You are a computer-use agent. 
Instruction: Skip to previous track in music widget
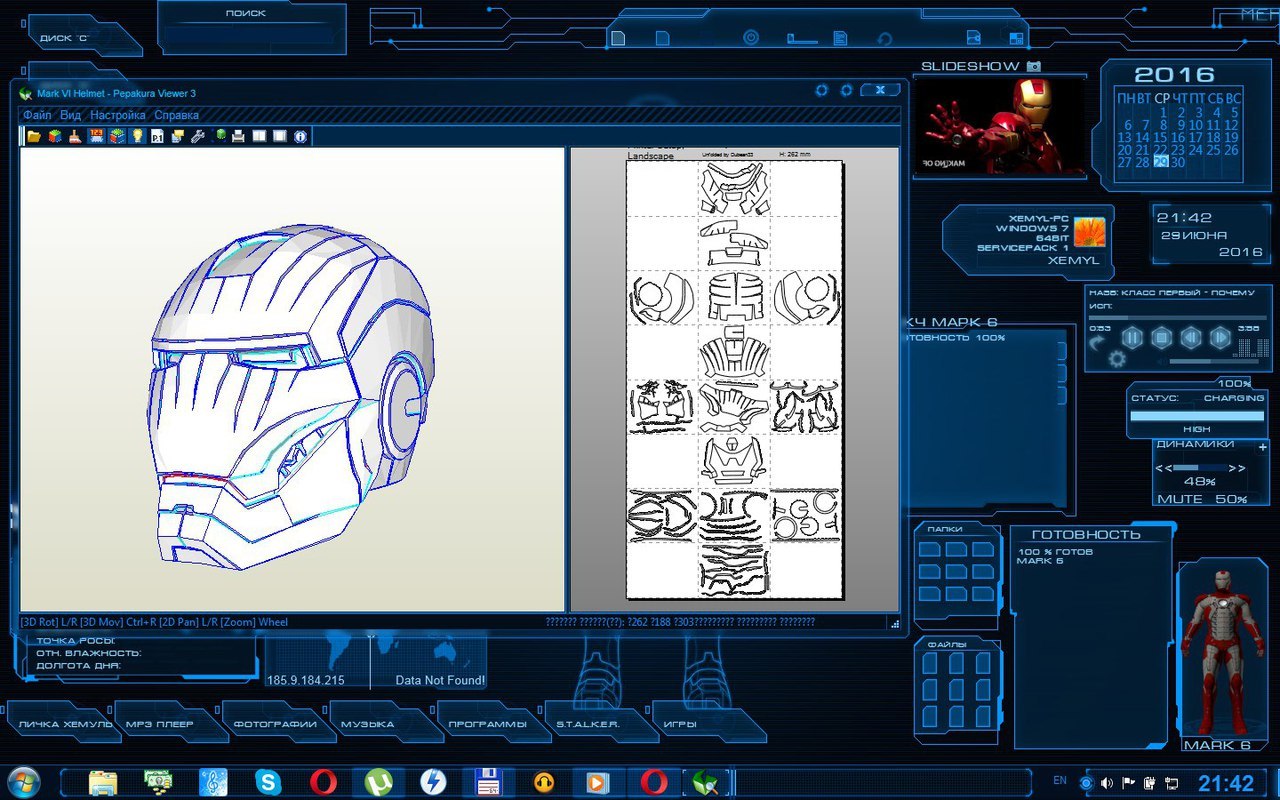click(1190, 337)
